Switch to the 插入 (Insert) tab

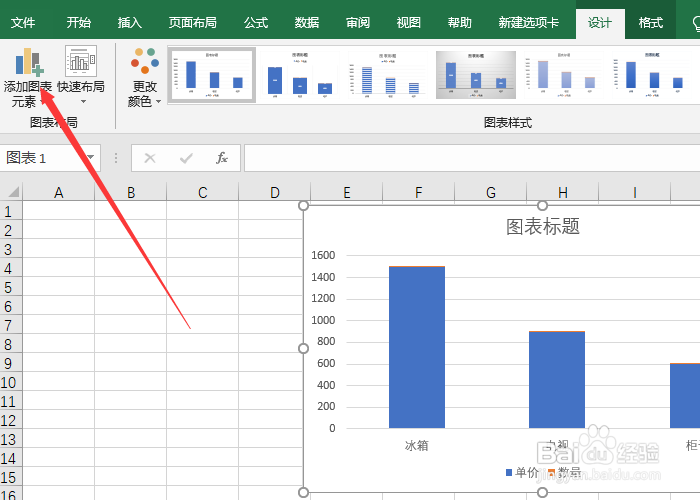tap(129, 22)
